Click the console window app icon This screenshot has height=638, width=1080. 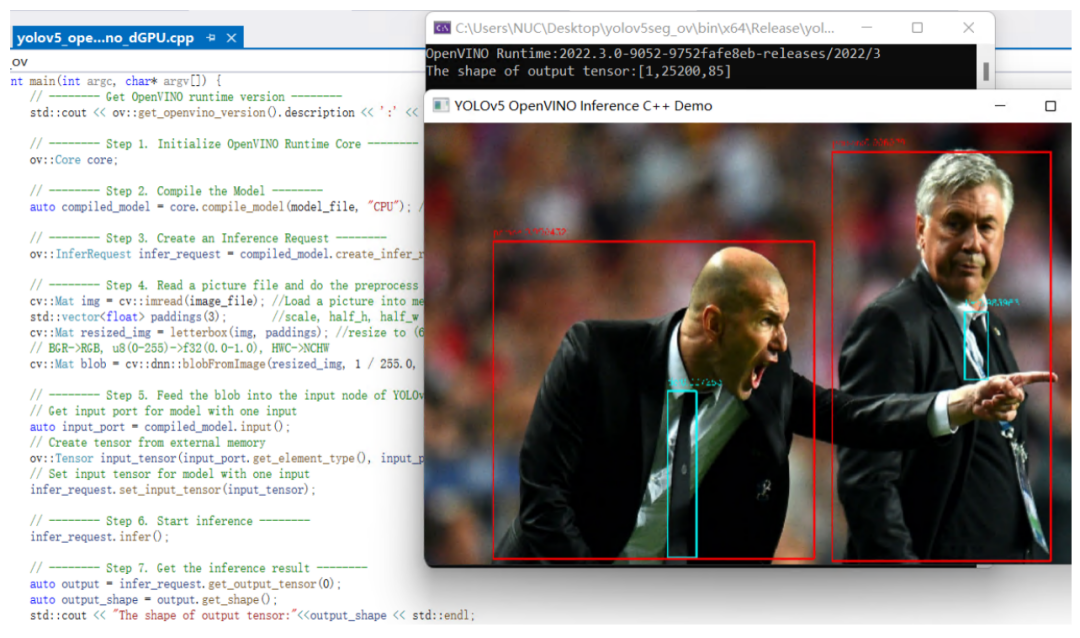coord(442,28)
